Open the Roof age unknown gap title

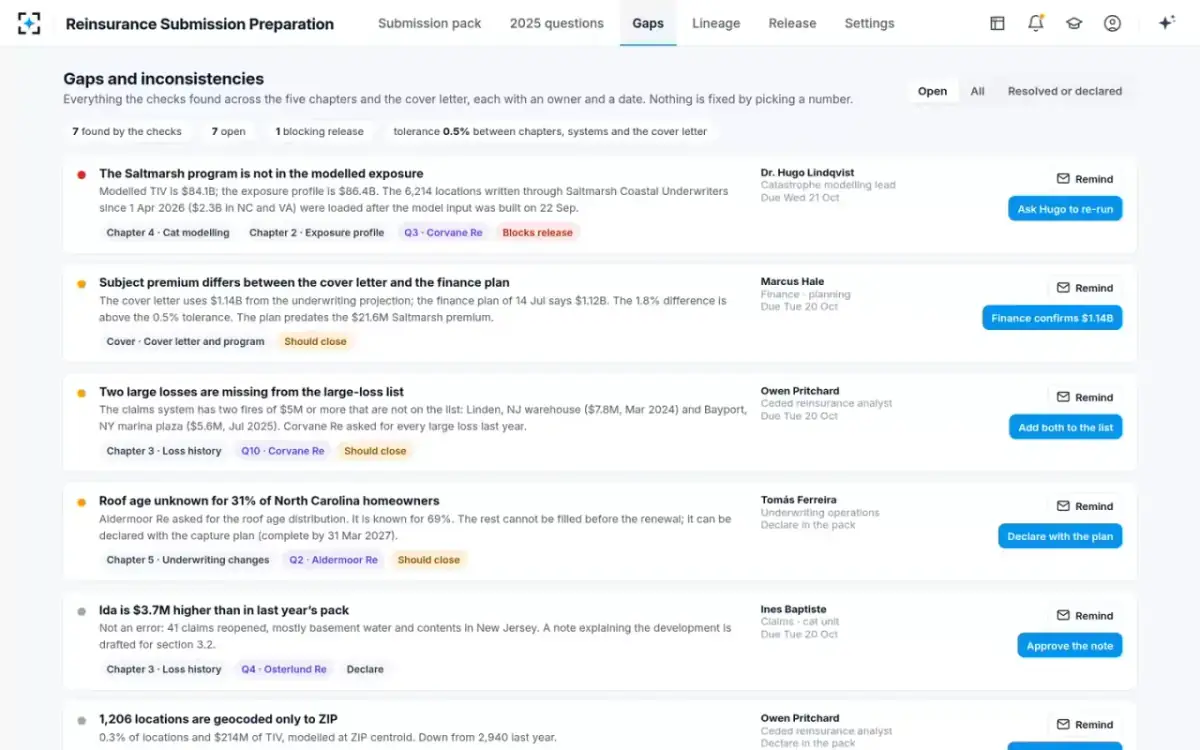[269, 501]
